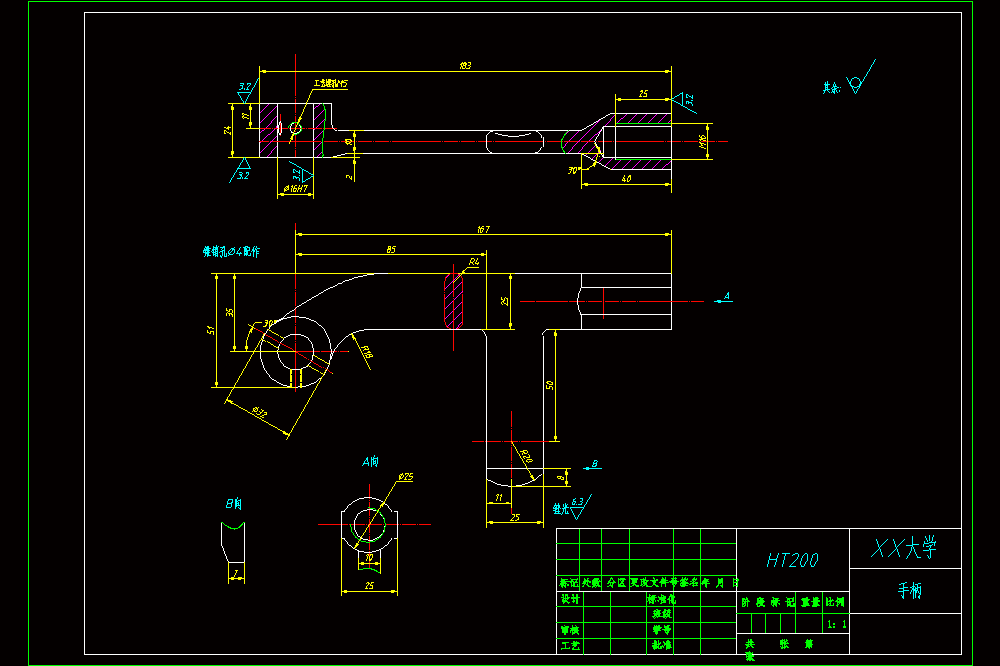The width and height of the screenshot is (1000, 666).
Task: Click the HT200 material cell
Action: pos(792,560)
